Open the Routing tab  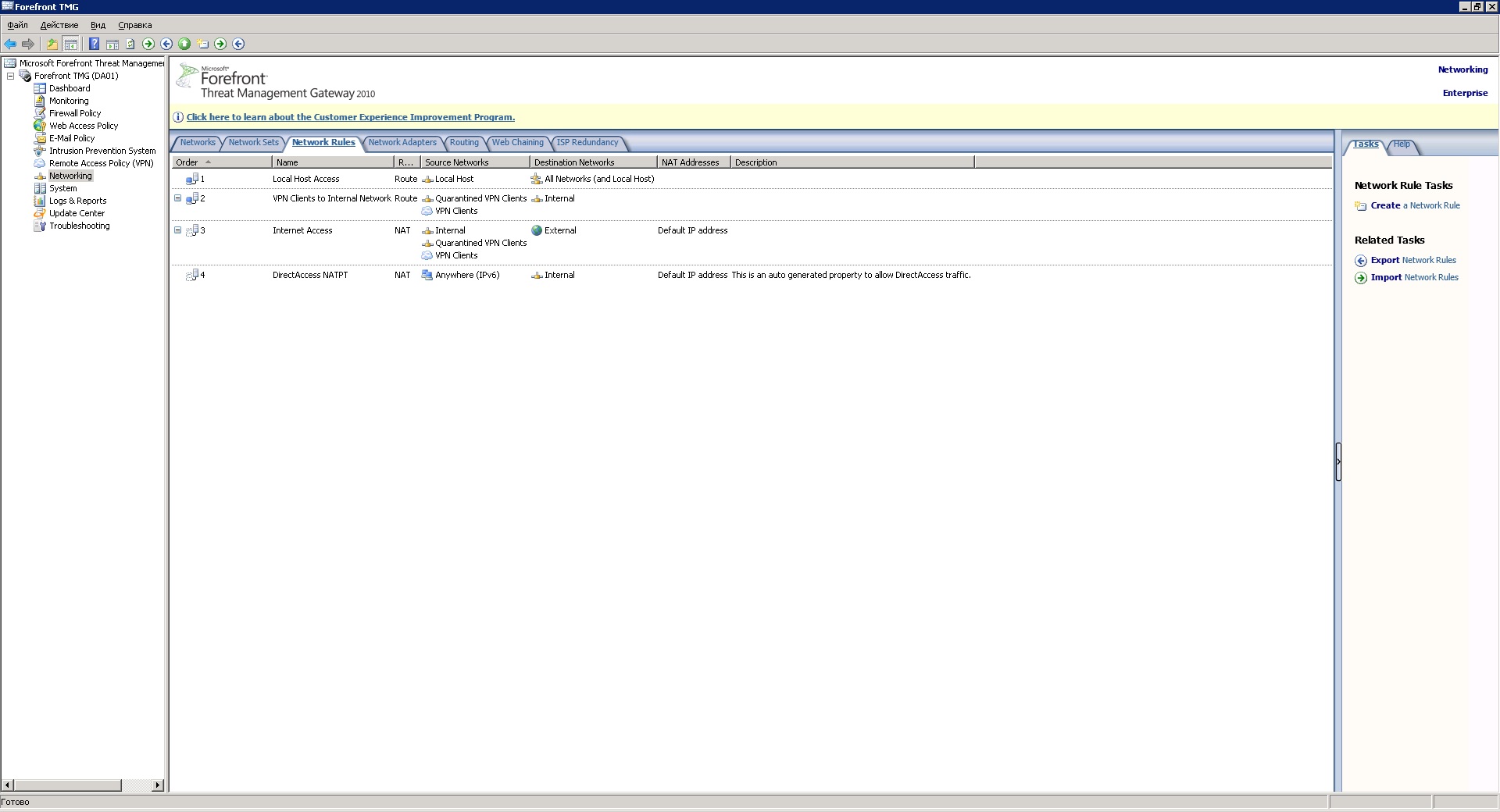pyautogui.click(x=464, y=143)
